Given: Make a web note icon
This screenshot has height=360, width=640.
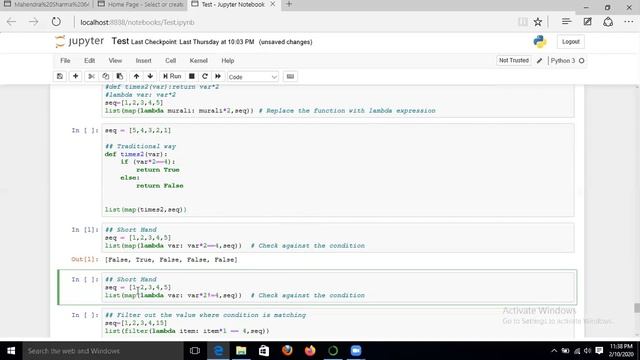Looking at the screenshot, I should pyautogui.click(x=587, y=22).
